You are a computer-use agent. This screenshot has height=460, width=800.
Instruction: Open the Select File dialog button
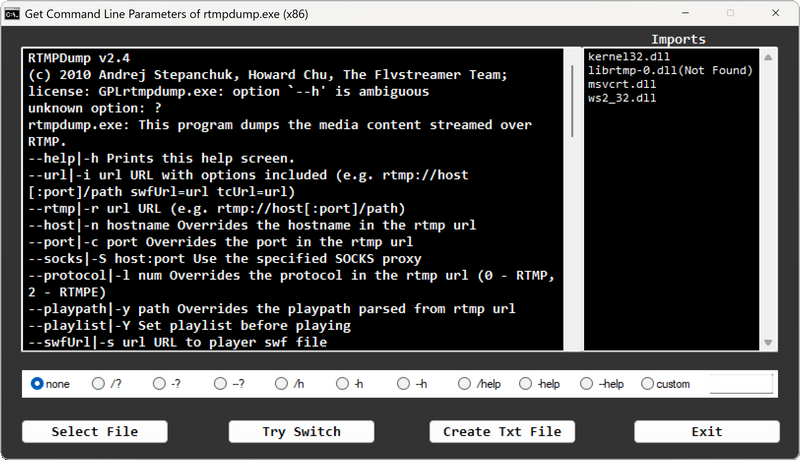pyautogui.click(x=95, y=431)
